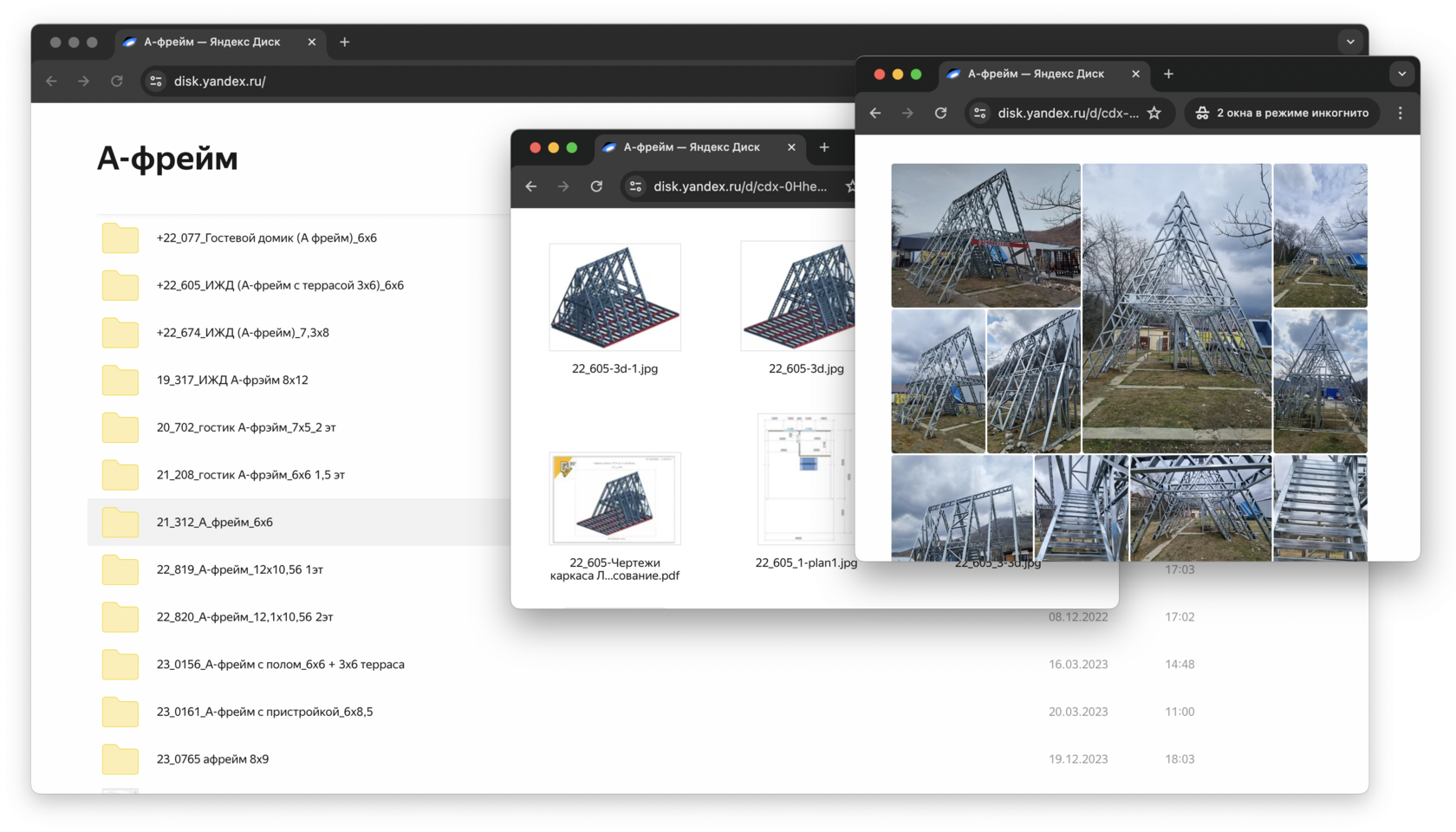Open the 22_605_1-plan1.jpg thumbnail
Viewport: 1456px width, 832px height.
click(806, 479)
